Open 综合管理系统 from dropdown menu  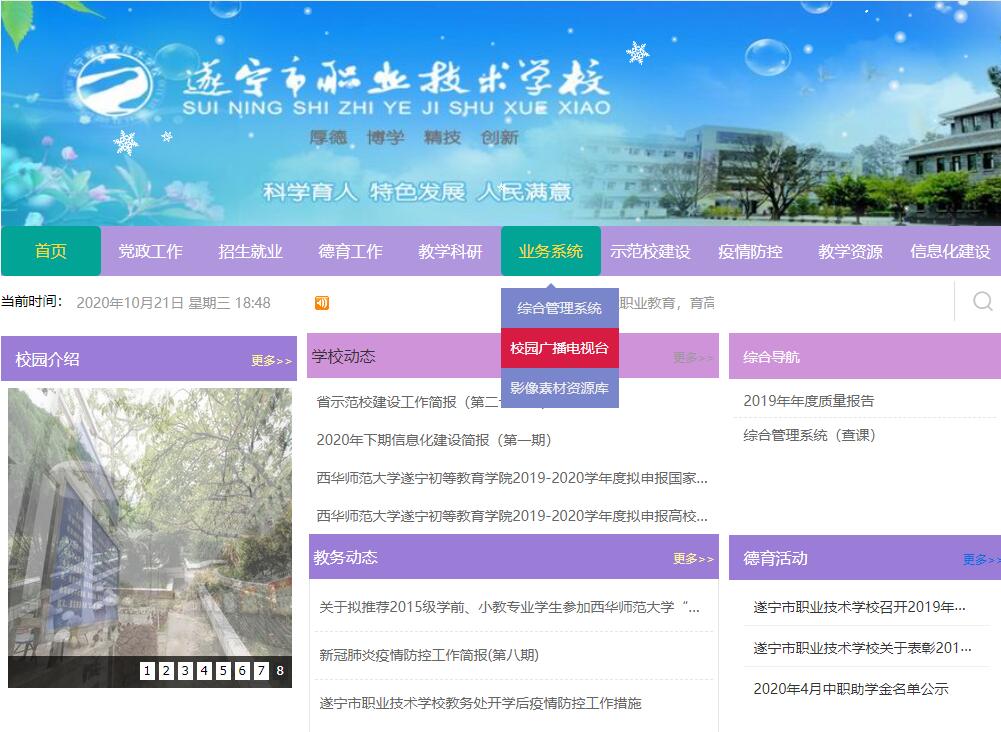point(559,308)
